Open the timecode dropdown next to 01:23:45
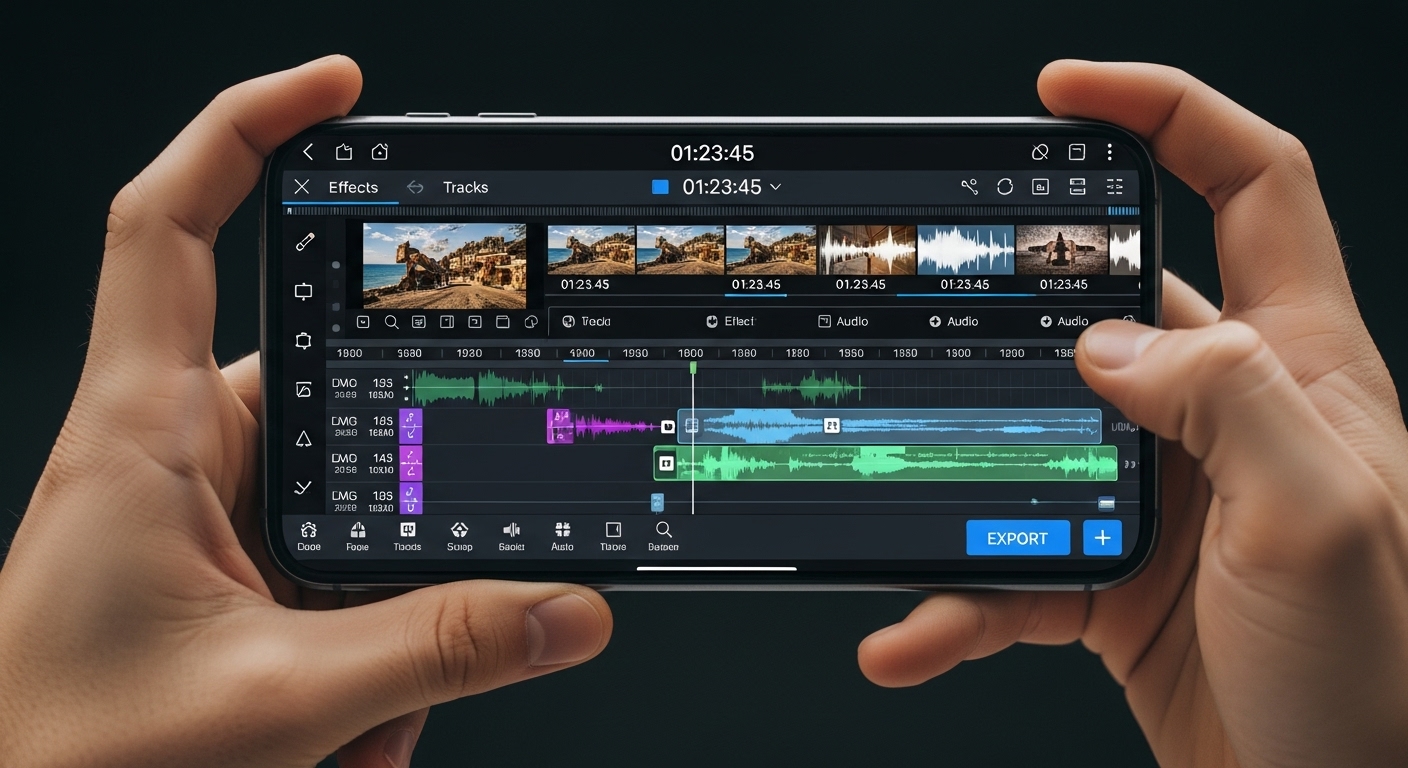 pyautogui.click(x=779, y=186)
